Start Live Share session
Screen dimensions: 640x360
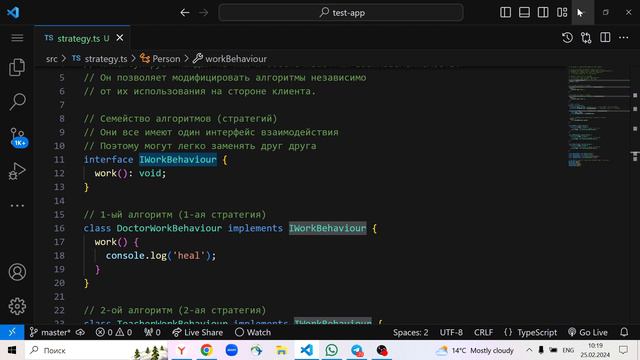[x=198, y=332]
